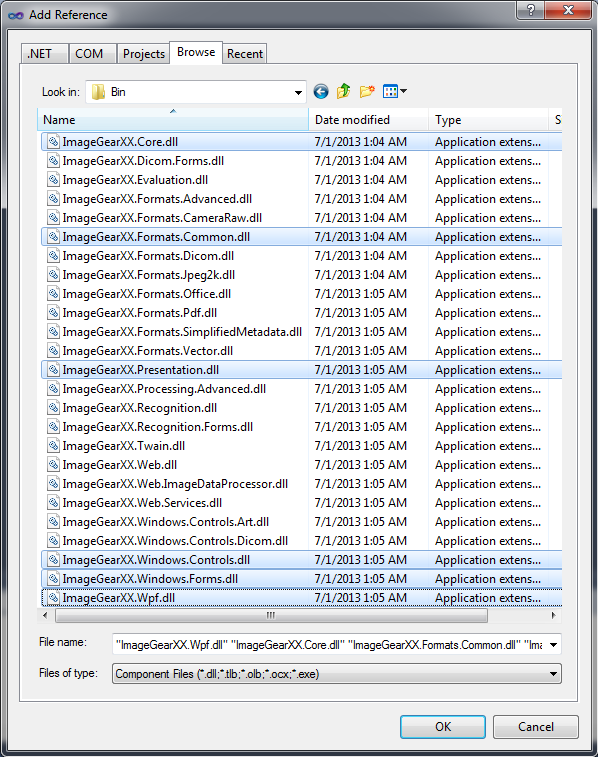
Task: Click the horizontal scrollbar thumb
Action: (271, 616)
